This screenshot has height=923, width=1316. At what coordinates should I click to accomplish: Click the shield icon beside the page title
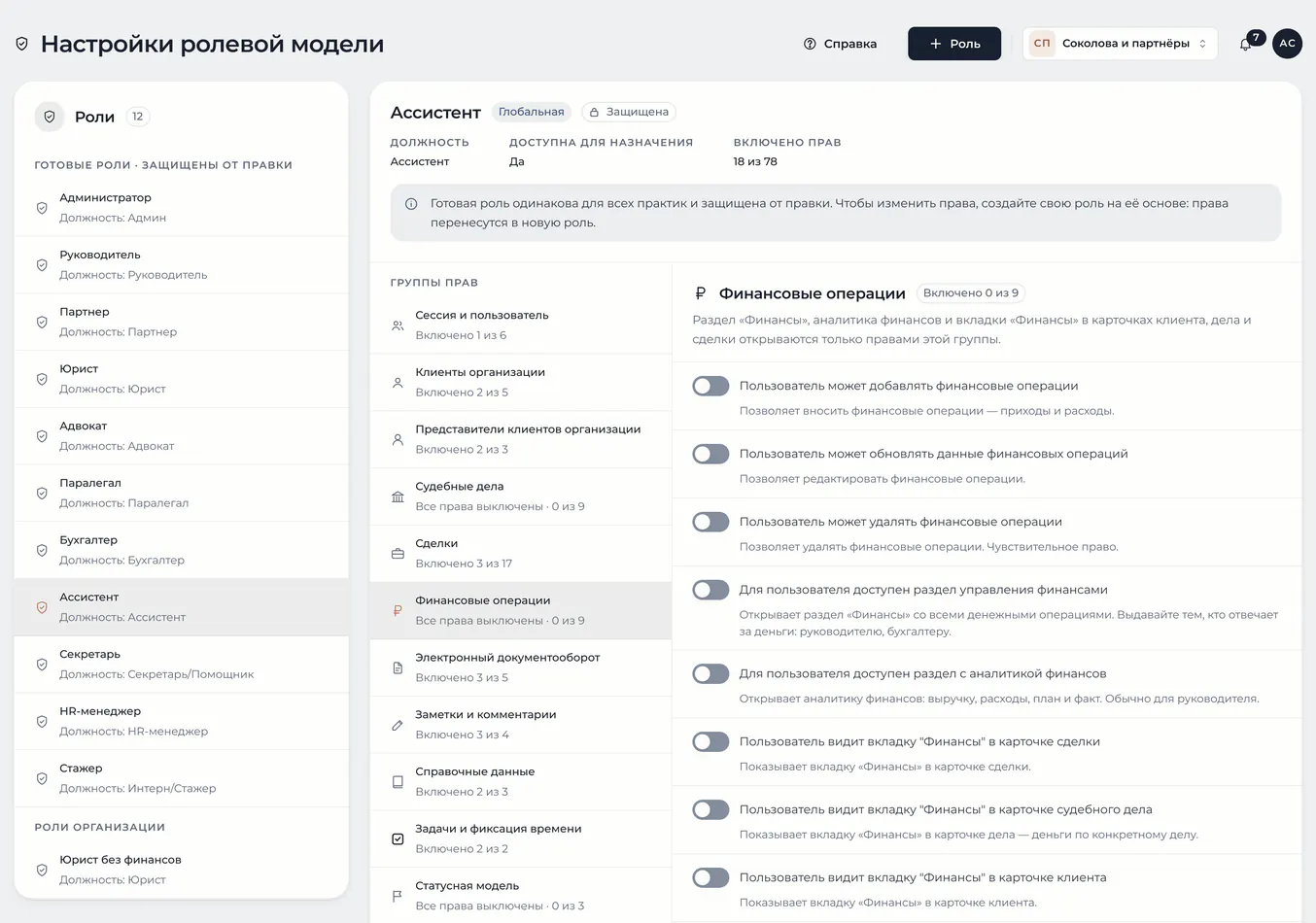pyautogui.click(x=21, y=44)
